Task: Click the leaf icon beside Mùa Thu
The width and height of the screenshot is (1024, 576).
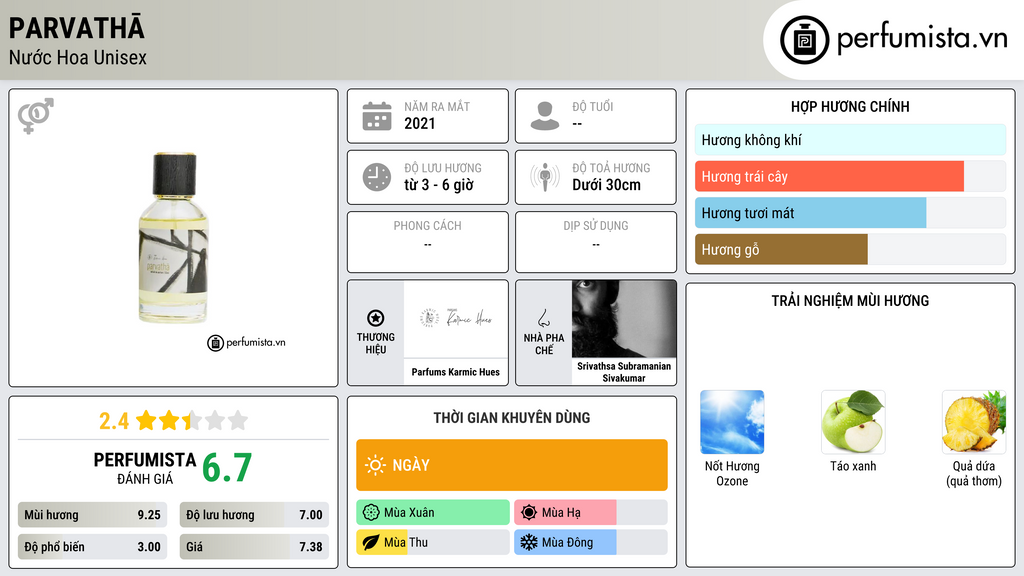Action: point(371,542)
